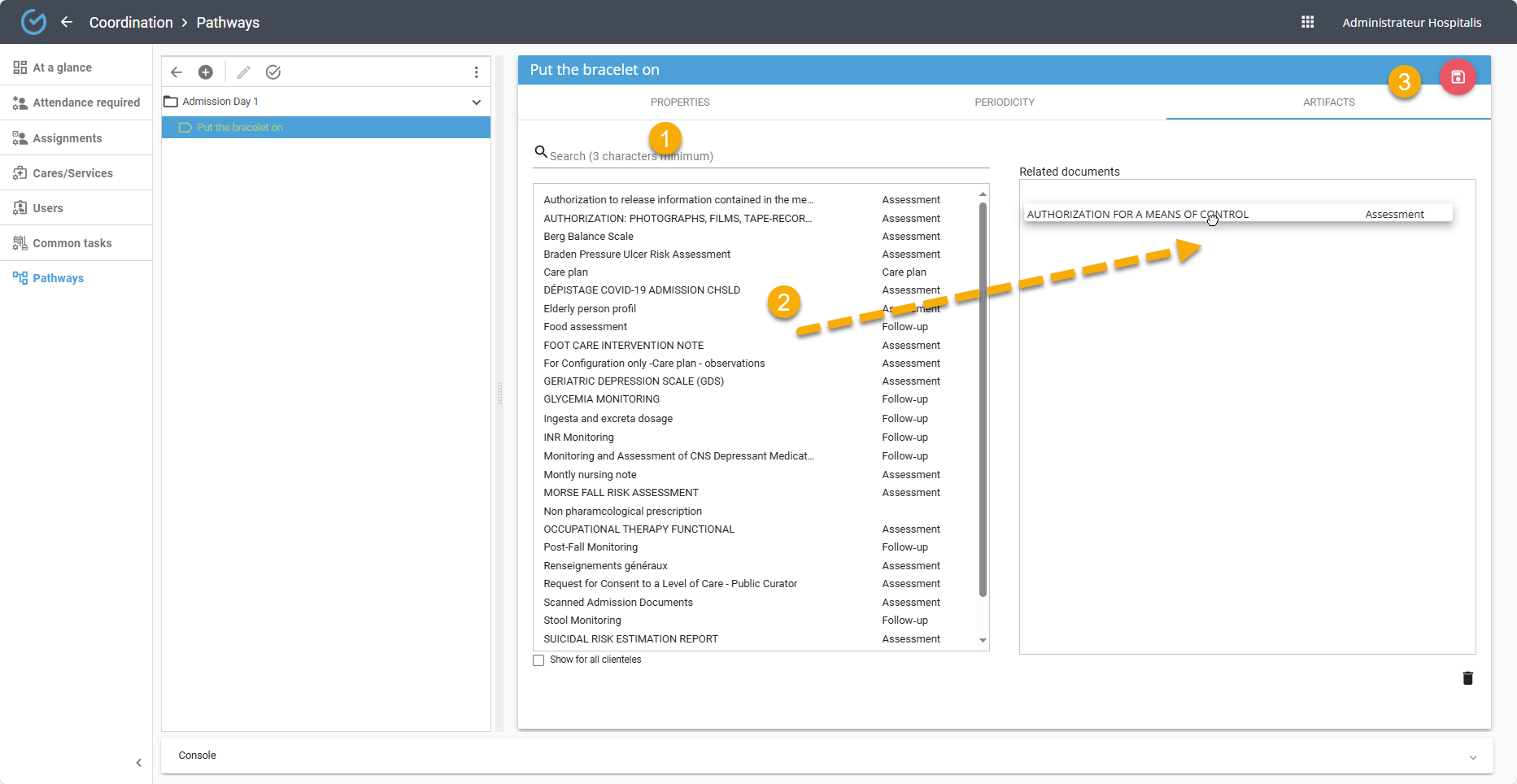Switch to the Properties tab
1517x784 pixels.
coord(679,102)
